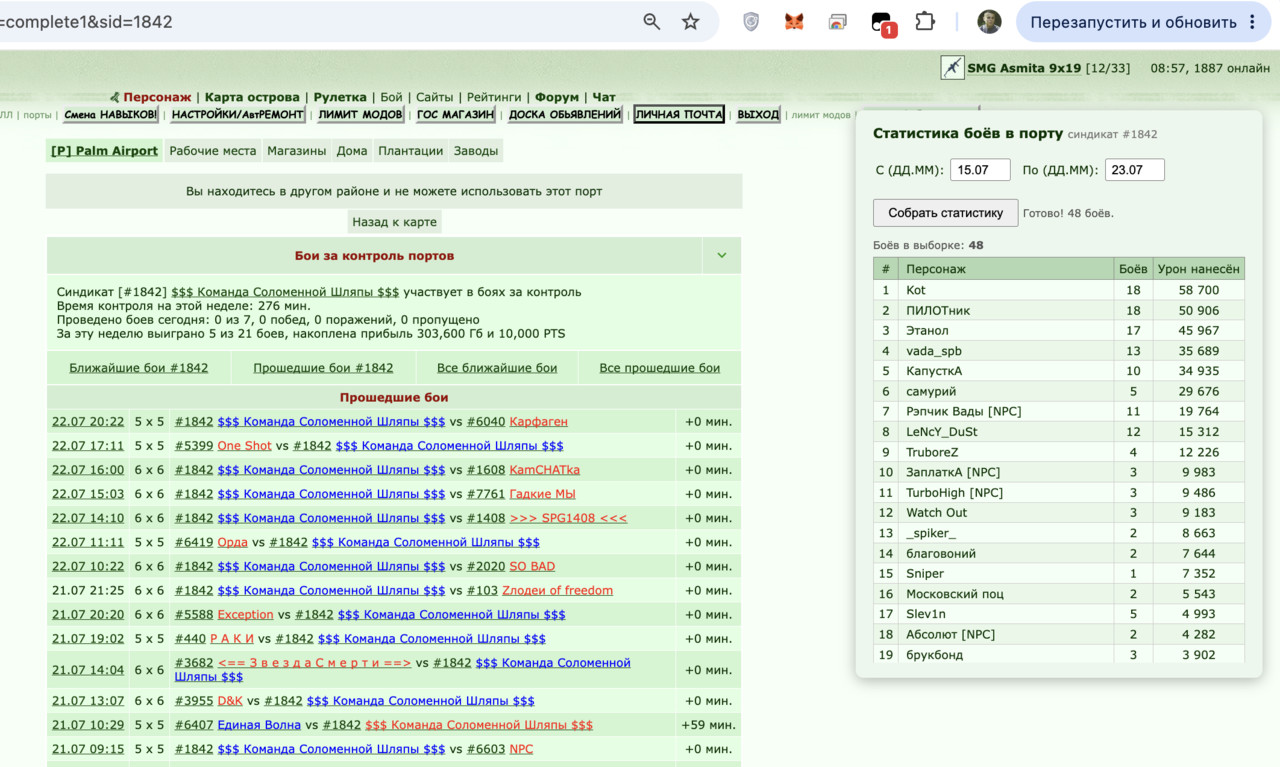The height and width of the screenshot is (767, 1280).
Task: Open the browser extensions puzzle icon
Action: point(925,22)
